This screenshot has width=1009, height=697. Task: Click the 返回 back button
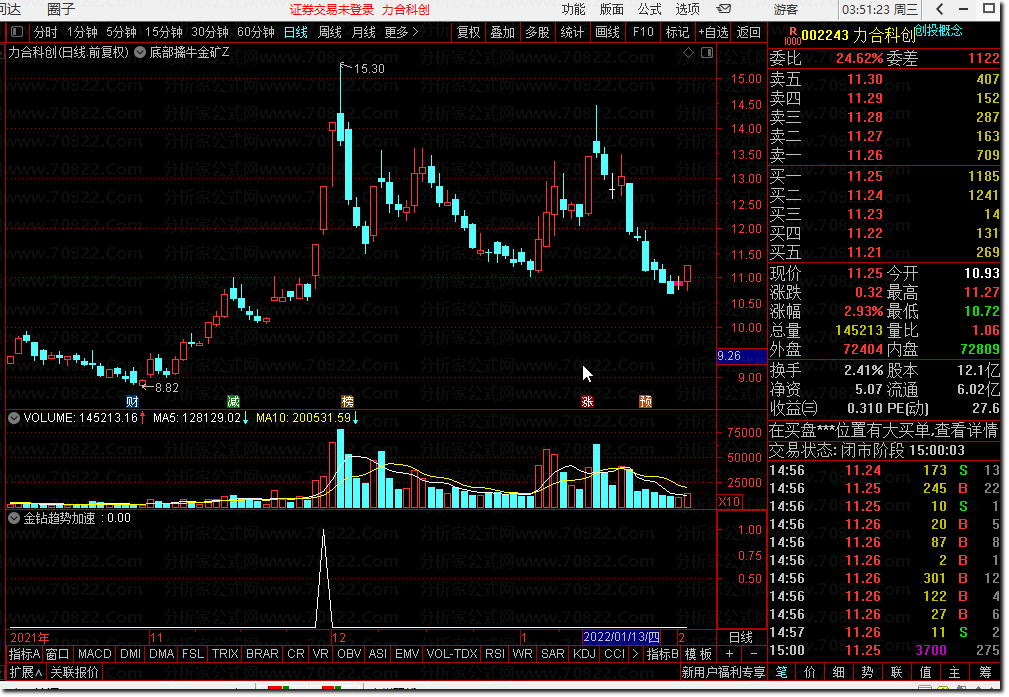pos(748,32)
